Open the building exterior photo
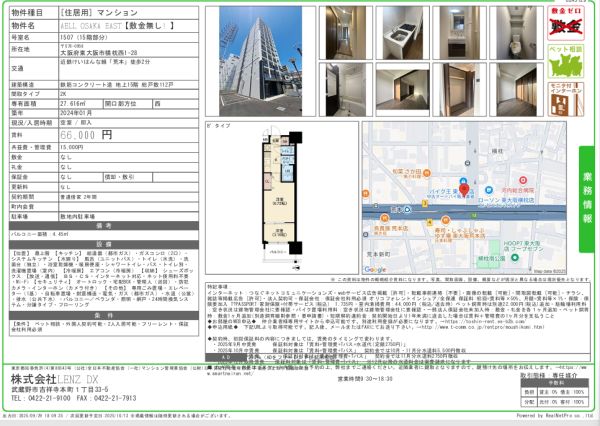The height and width of the screenshot is (426, 600). point(261,61)
